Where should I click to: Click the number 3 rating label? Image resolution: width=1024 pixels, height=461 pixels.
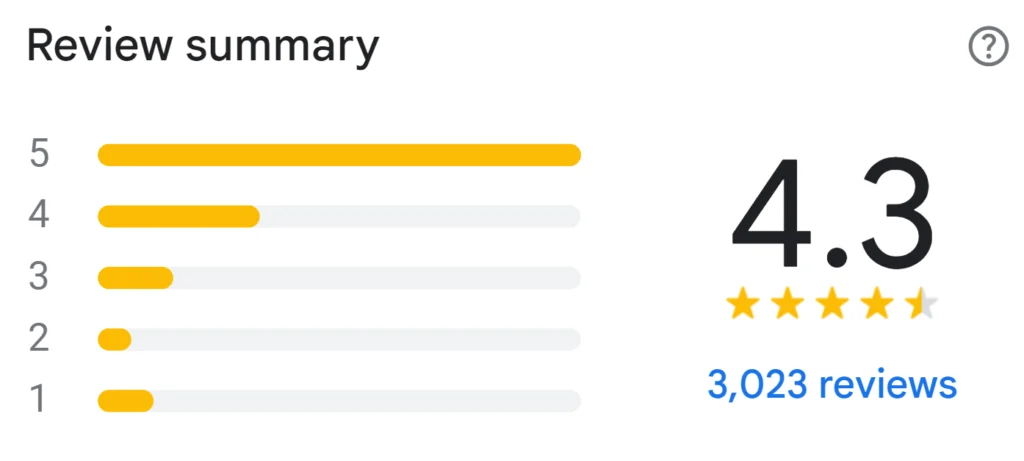[40, 278]
